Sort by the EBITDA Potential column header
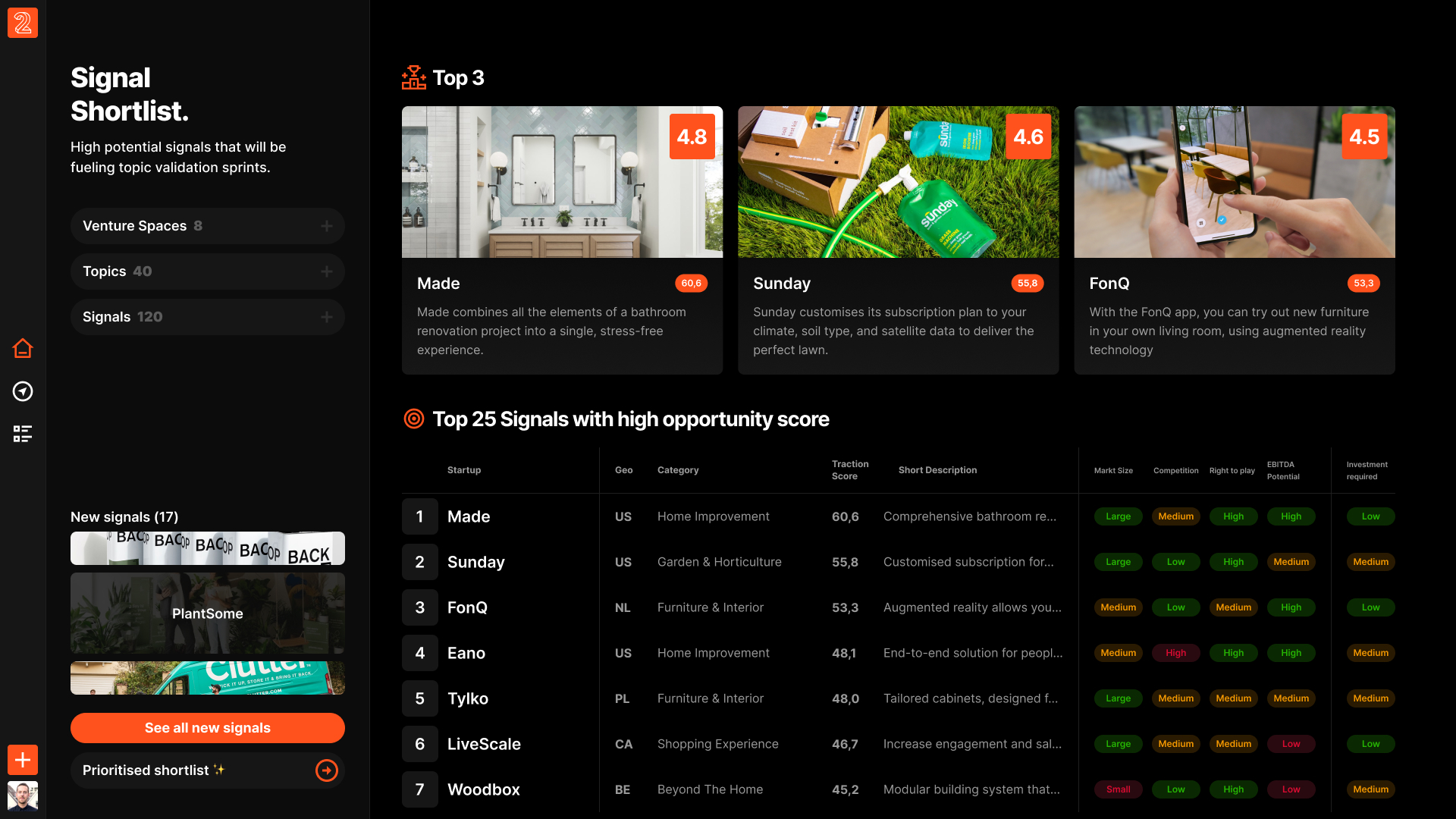Image resolution: width=1456 pixels, height=819 pixels. [x=1283, y=471]
